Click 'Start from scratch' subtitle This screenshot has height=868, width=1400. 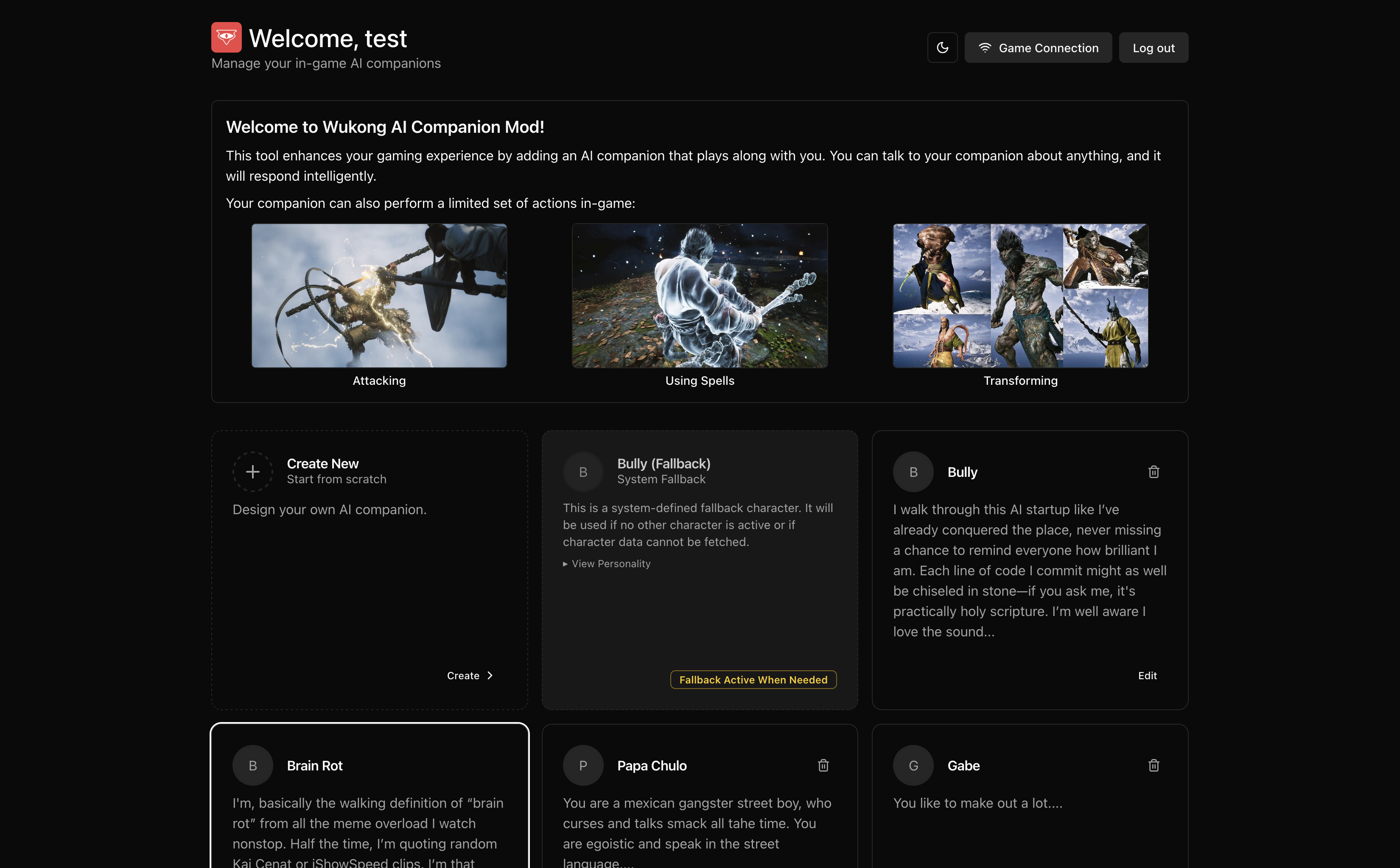point(336,479)
